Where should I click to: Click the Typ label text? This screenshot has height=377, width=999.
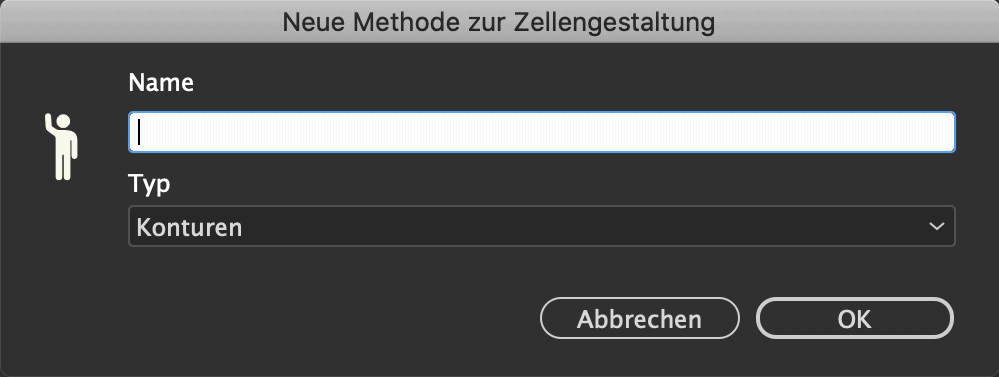pyautogui.click(x=150, y=184)
